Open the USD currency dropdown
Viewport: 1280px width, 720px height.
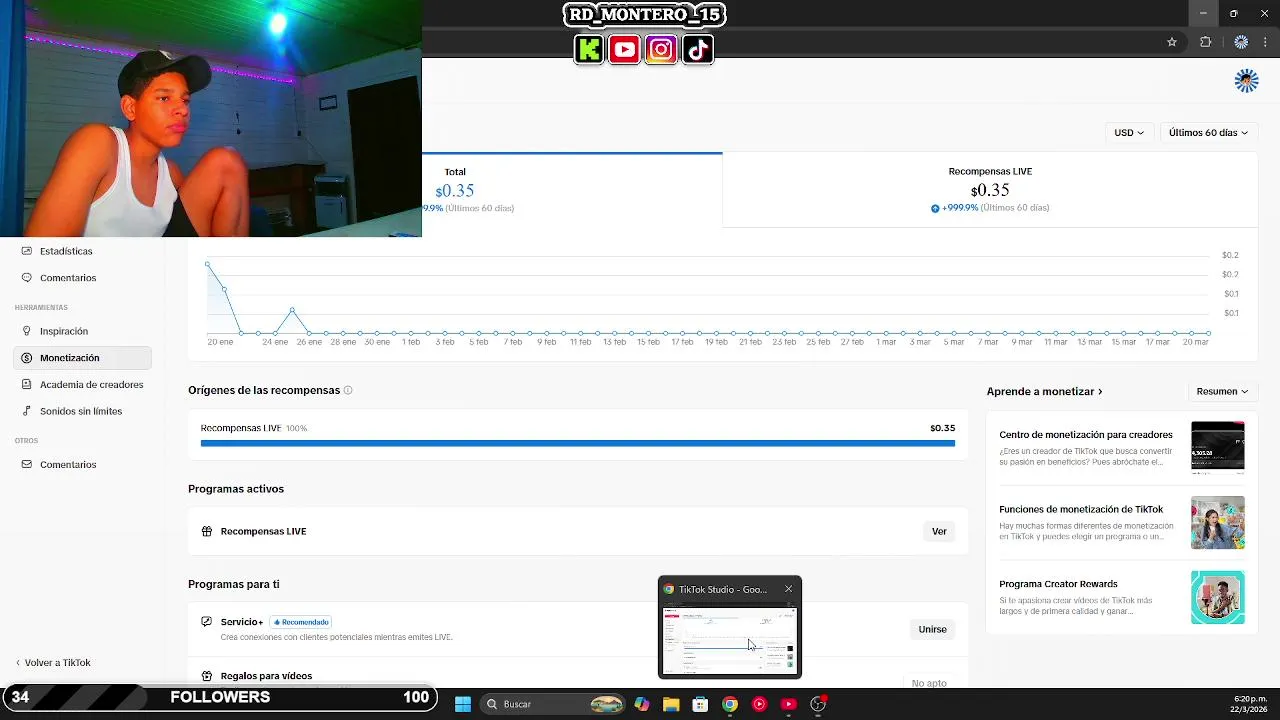(1129, 132)
